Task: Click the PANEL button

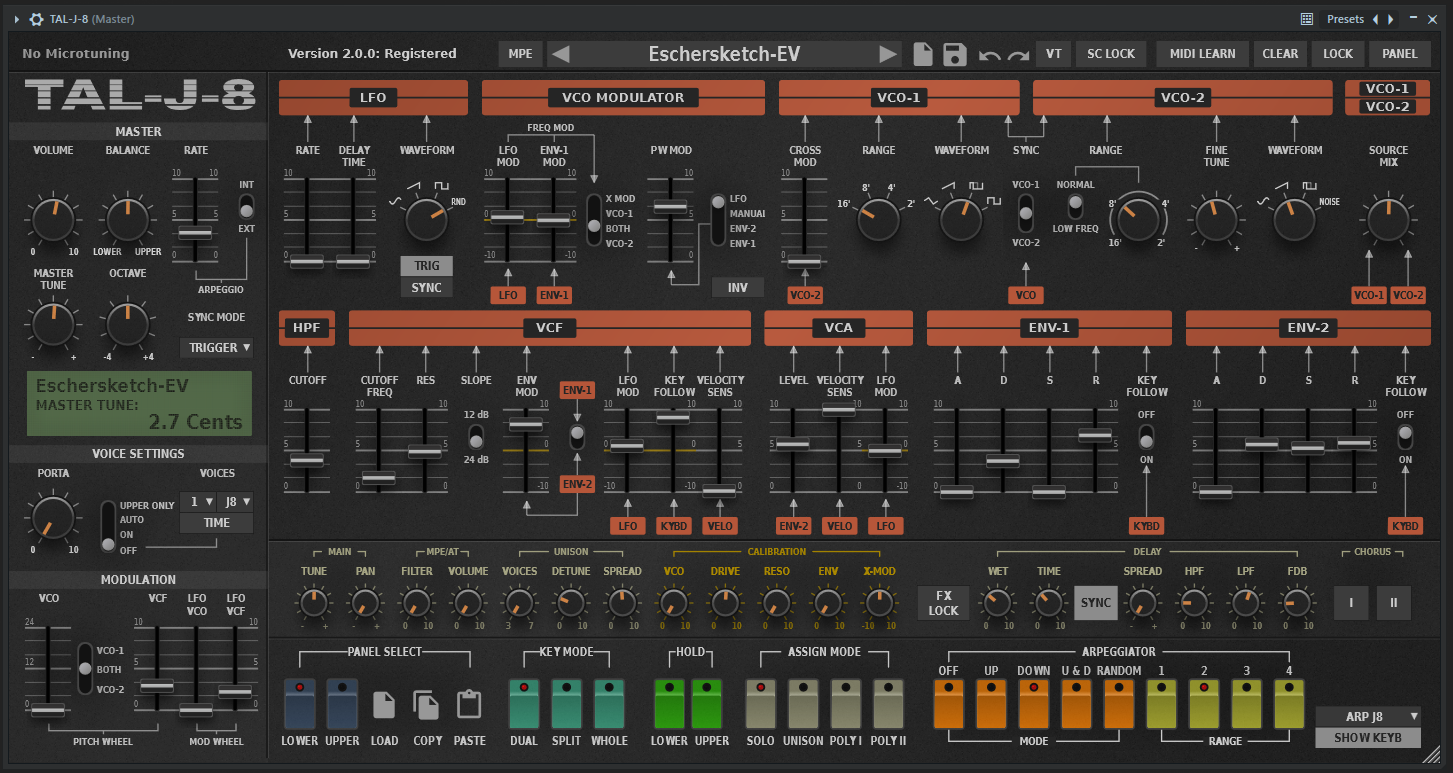Action: pos(1400,54)
